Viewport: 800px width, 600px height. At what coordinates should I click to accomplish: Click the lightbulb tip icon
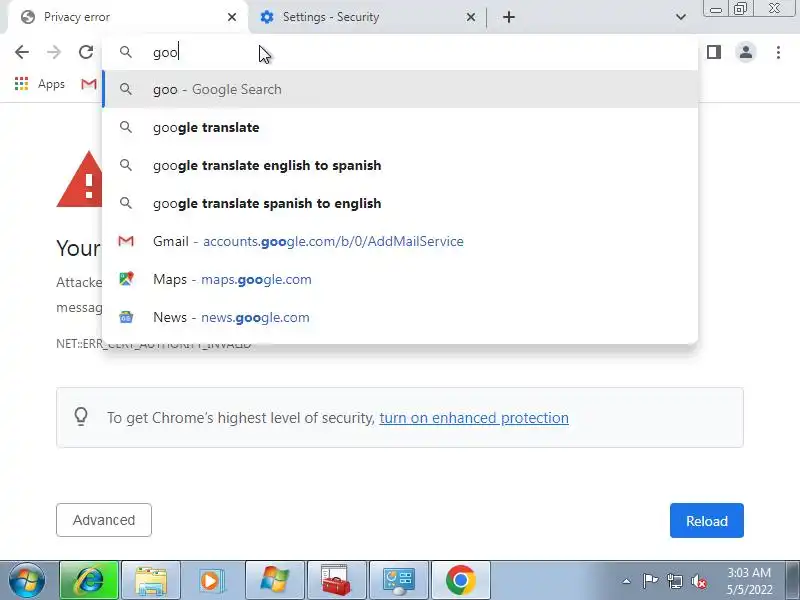pyautogui.click(x=81, y=417)
